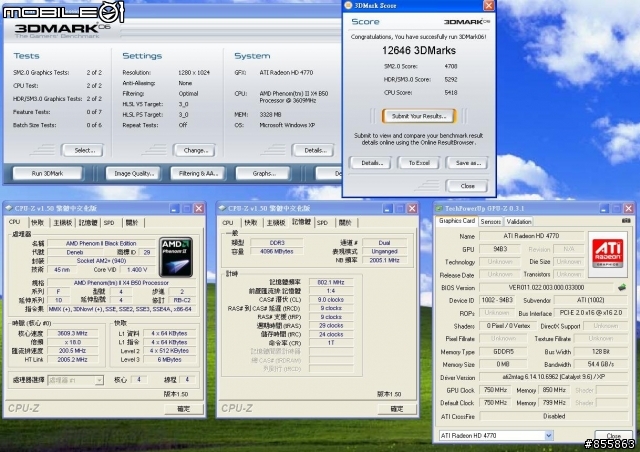Click the AMD Phenom II logo in CPU-Z
640x452 pixels.
tap(176, 257)
